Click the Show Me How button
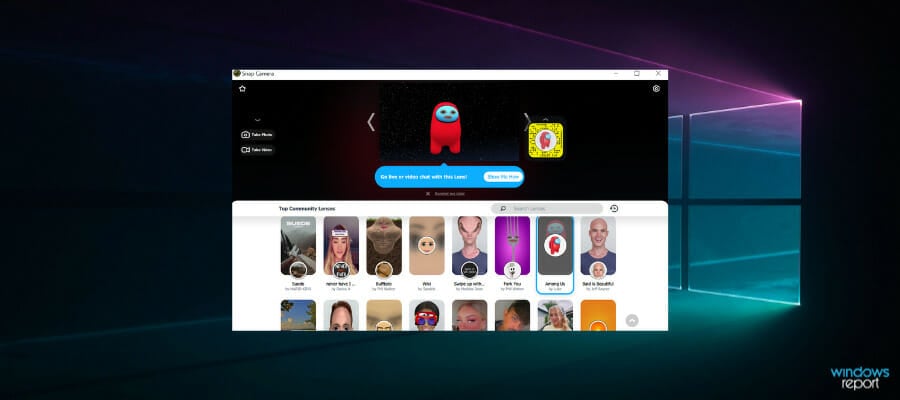 click(x=503, y=177)
